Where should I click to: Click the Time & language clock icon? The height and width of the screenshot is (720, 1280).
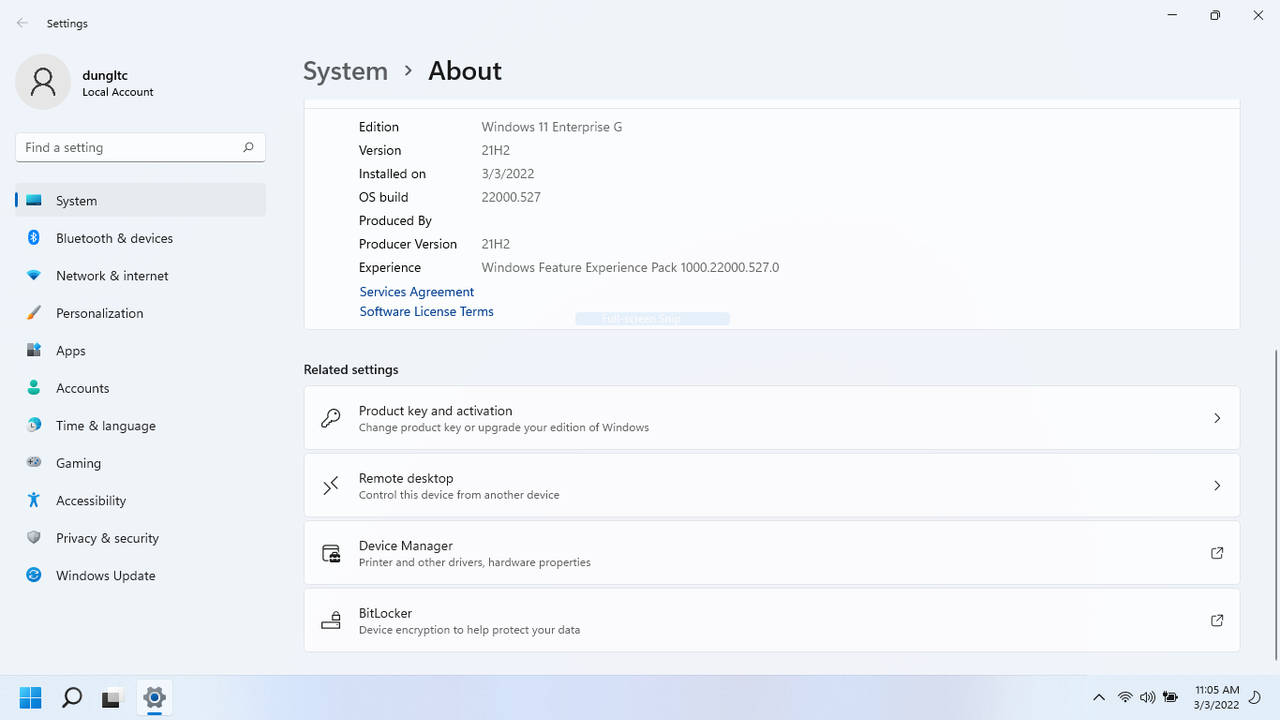pos(33,425)
